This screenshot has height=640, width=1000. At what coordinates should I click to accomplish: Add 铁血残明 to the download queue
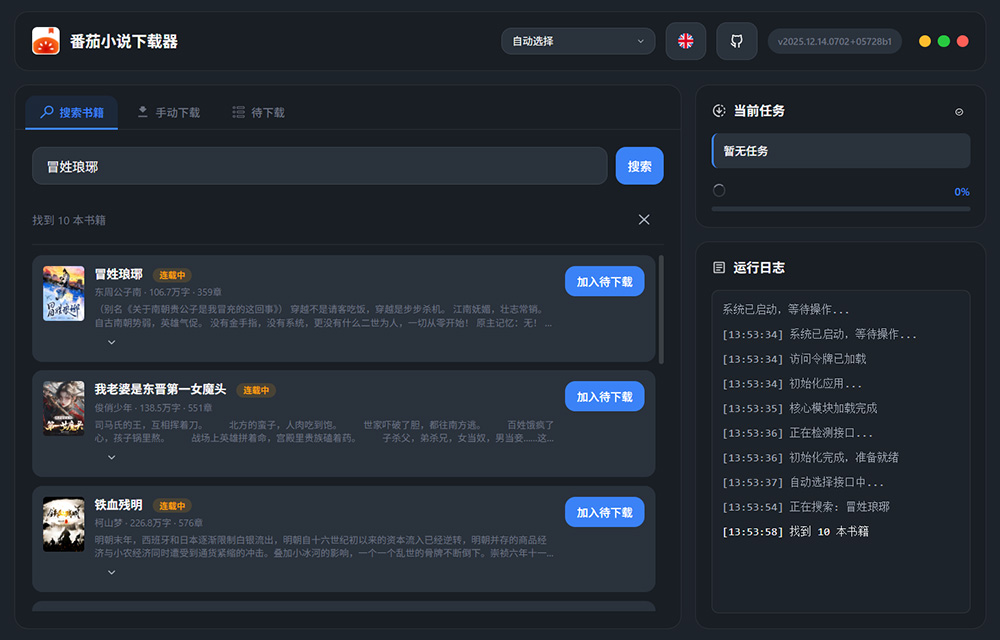click(x=605, y=513)
